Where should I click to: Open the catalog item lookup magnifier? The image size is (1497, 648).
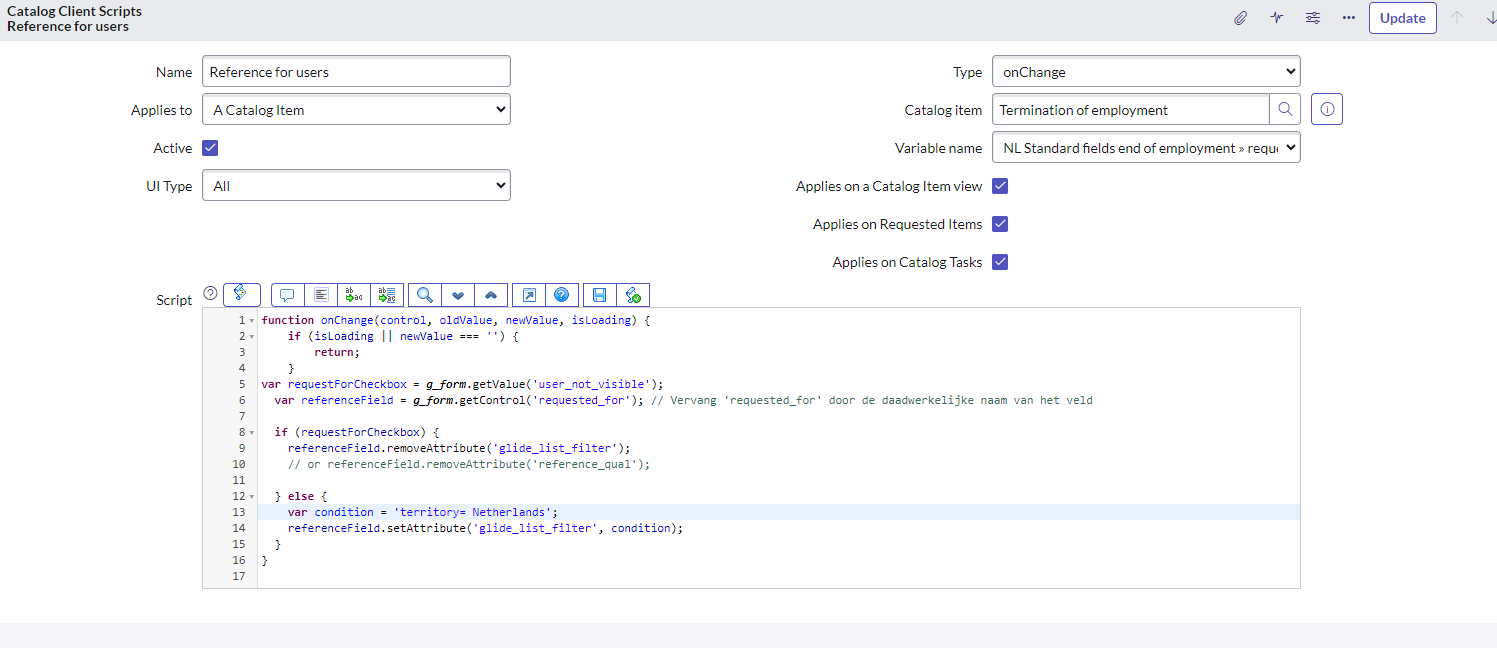[1285, 109]
